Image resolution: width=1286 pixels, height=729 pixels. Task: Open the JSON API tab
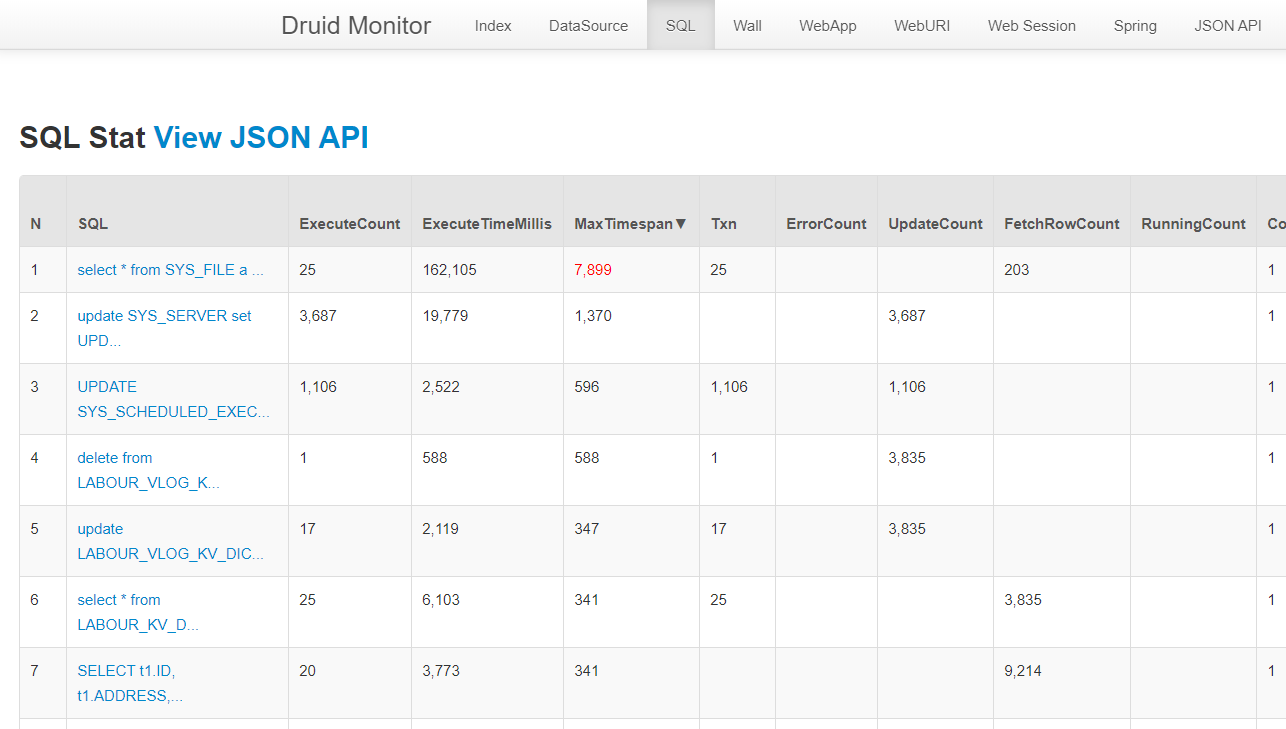coord(1228,25)
